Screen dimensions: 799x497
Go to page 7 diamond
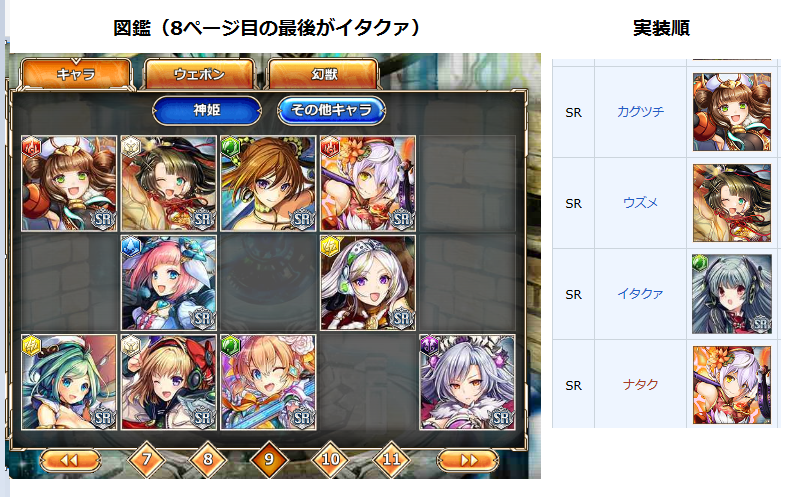click(146, 460)
